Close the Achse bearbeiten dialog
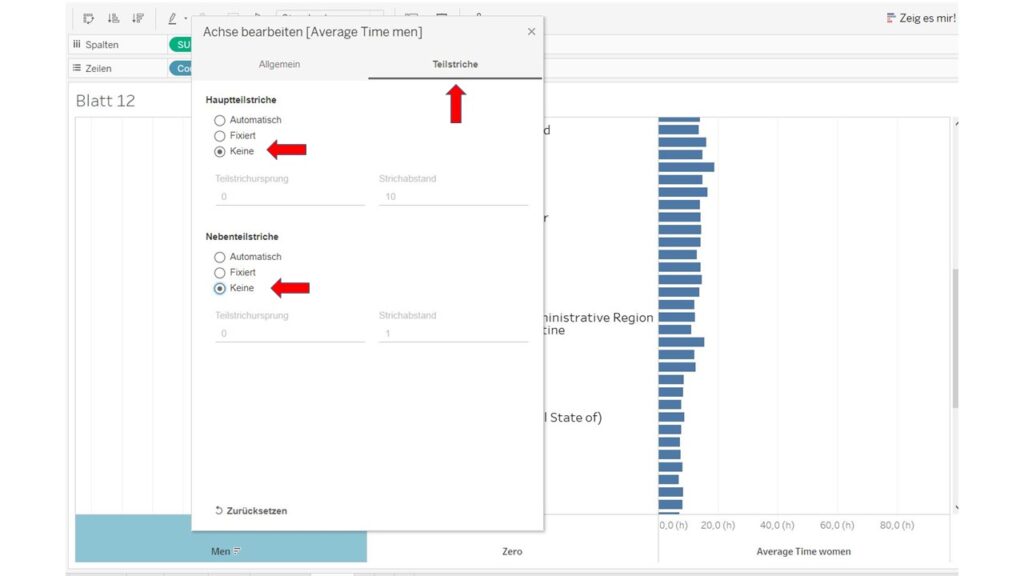 click(x=532, y=31)
